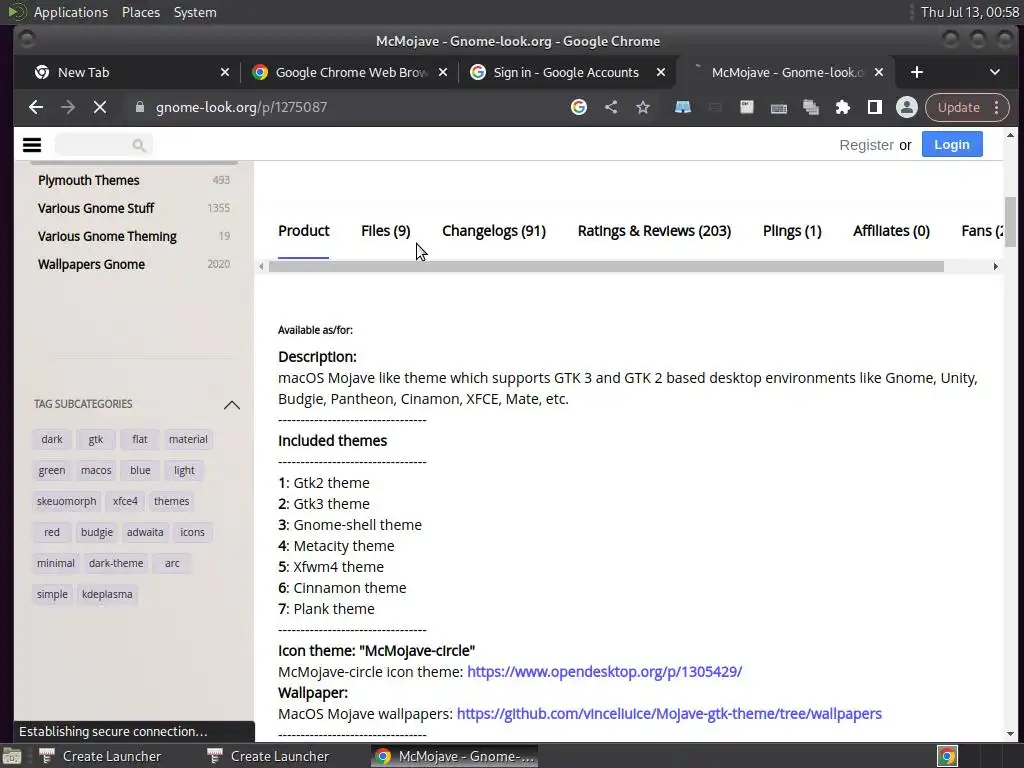The height and width of the screenshot is (768, 1024).
Task: Open the Extensions puzzle menu
Action: (x=842, y=107)
